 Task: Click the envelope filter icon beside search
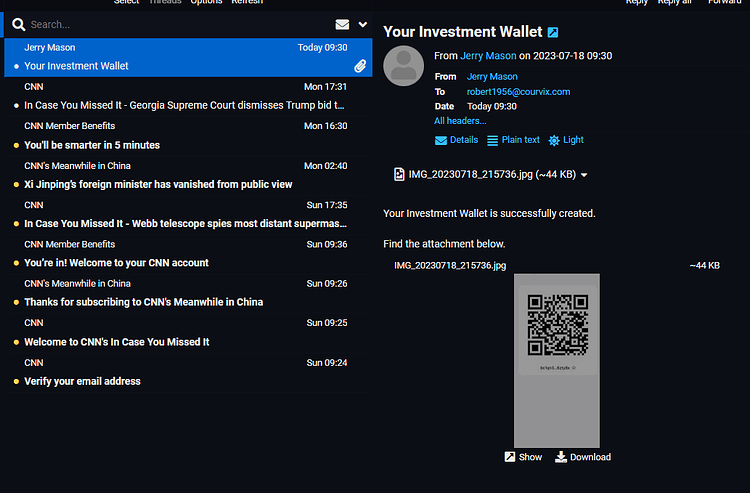click(342, 24)
